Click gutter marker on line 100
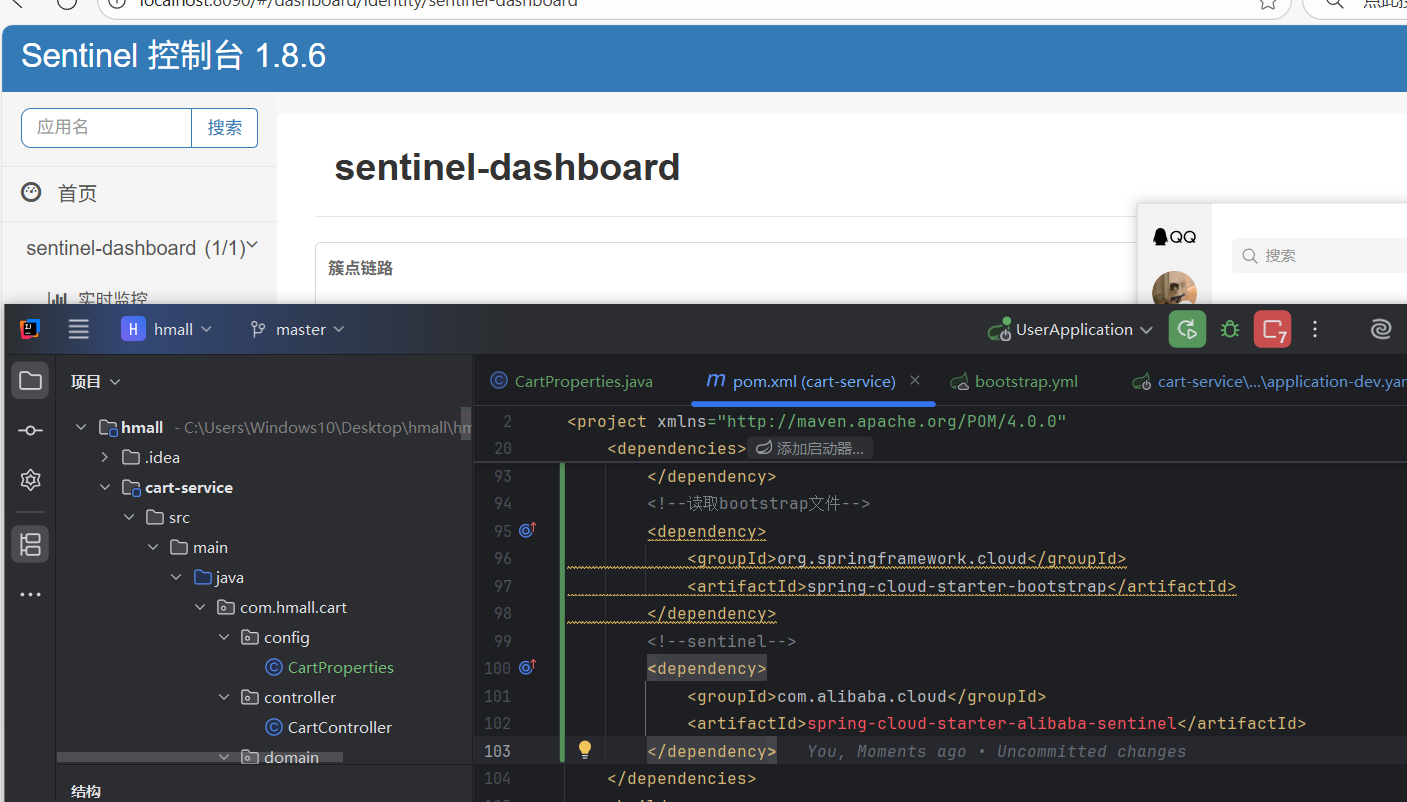1407x802 pixels. 527,668
